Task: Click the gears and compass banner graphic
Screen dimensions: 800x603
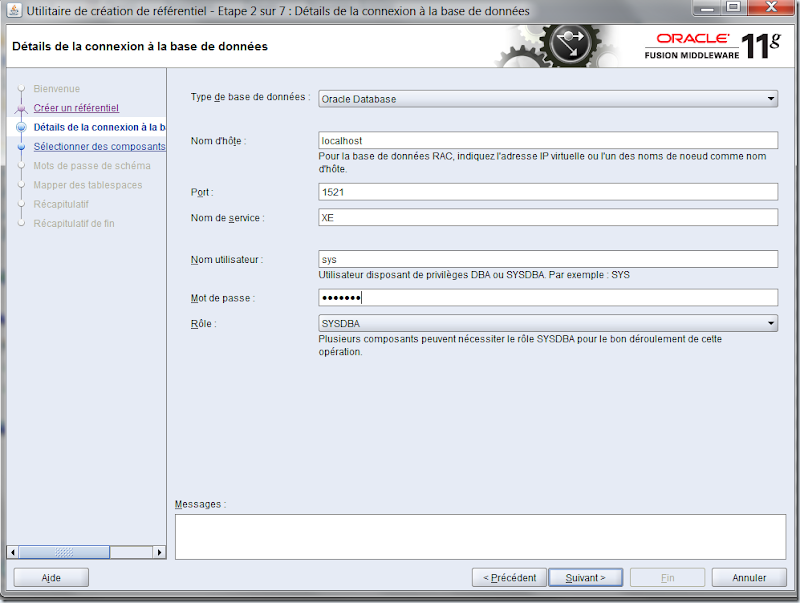Action: tap(556, 46)
